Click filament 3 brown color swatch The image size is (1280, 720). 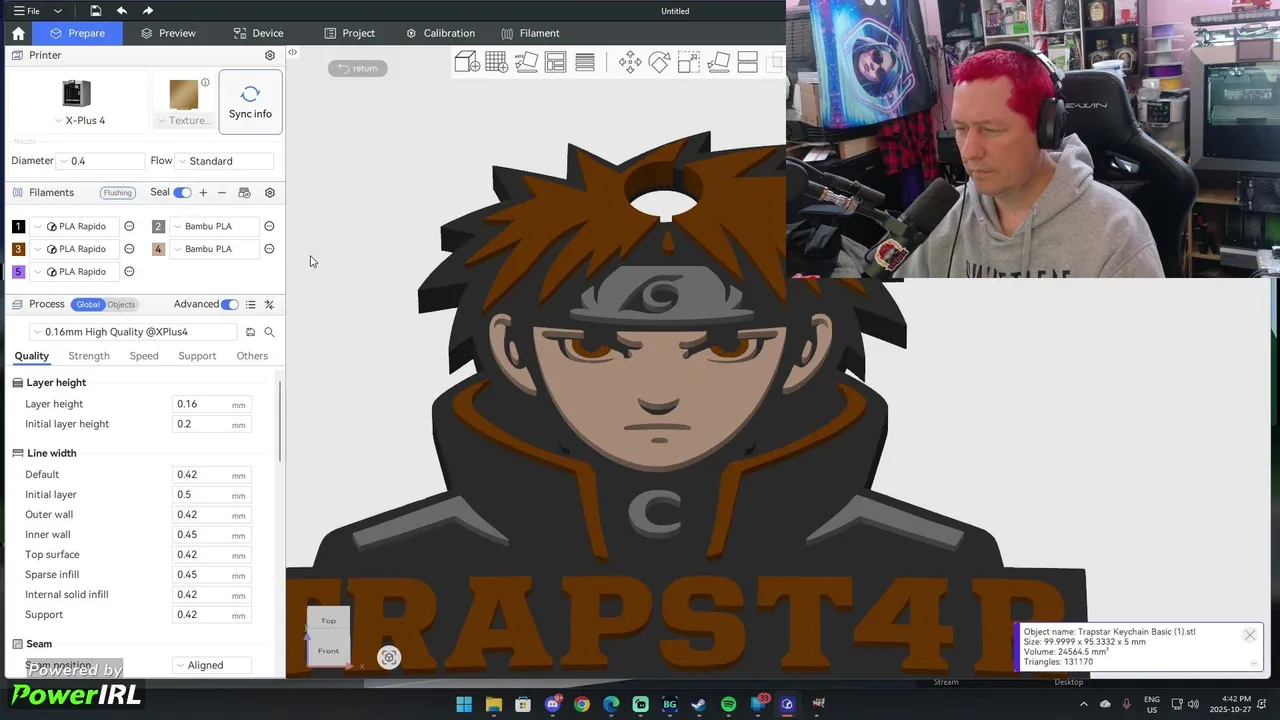(x=18, y=249)
